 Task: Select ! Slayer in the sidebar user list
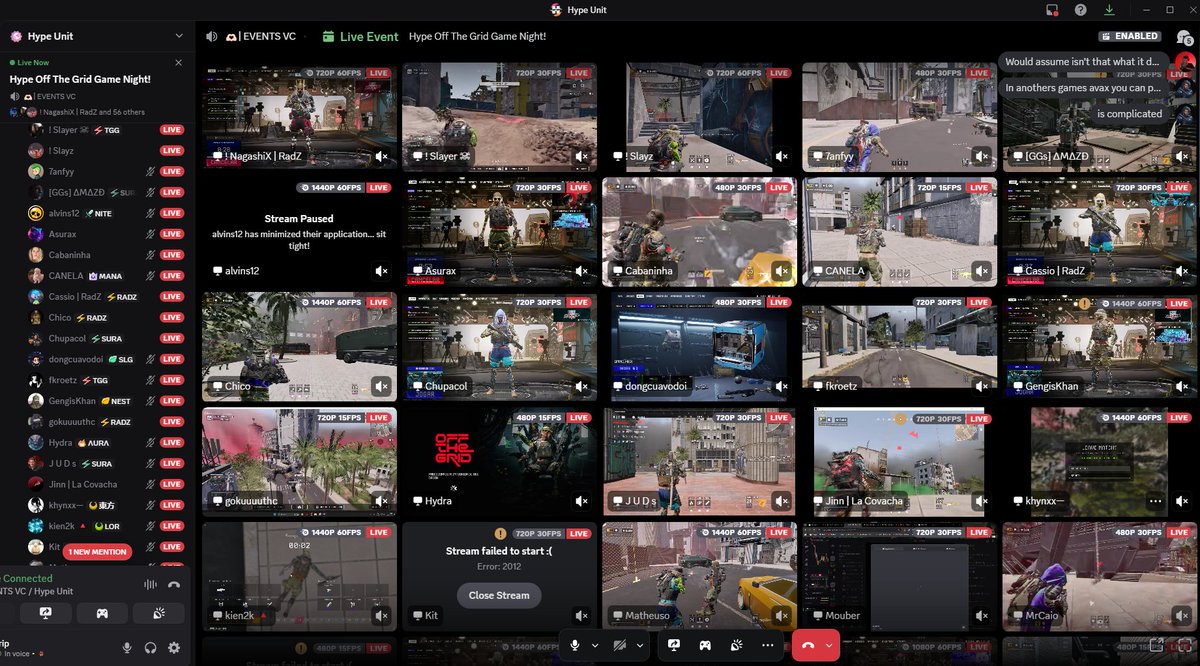pos(105,130)
